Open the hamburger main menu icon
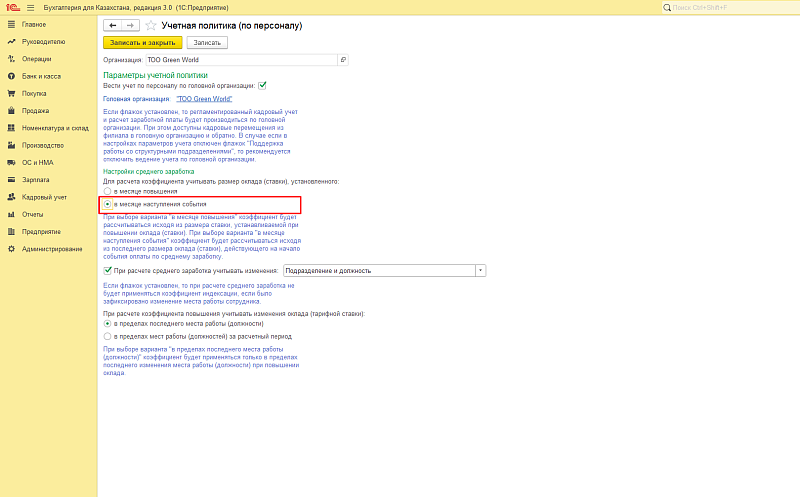Image resolution: width=800 pixels, height=497 pixels. [29, 7]
